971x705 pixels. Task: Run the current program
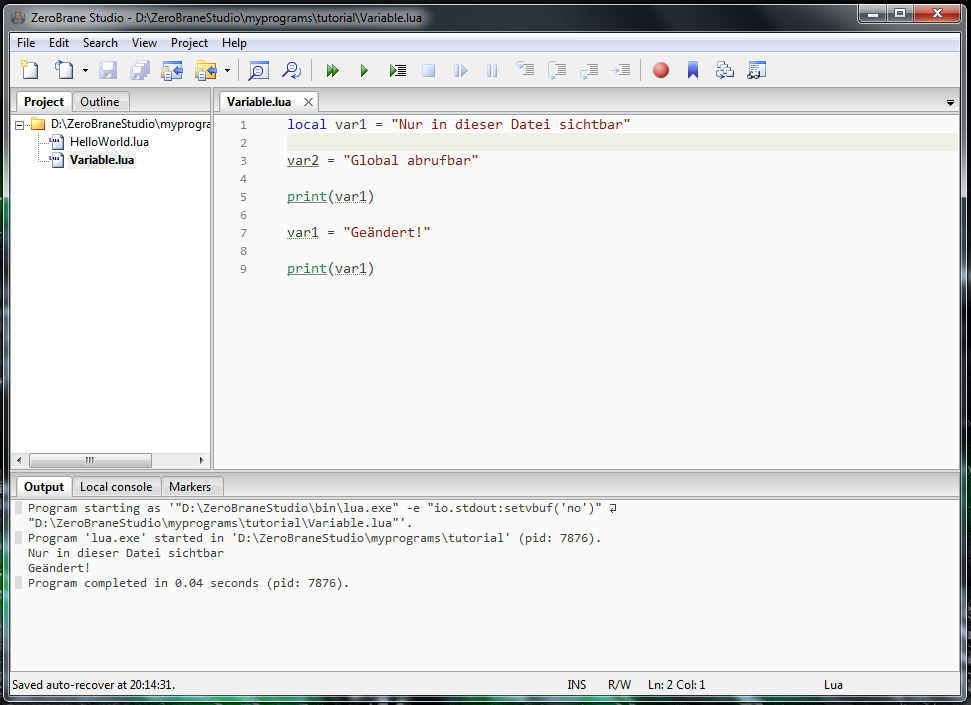[332, 70]
